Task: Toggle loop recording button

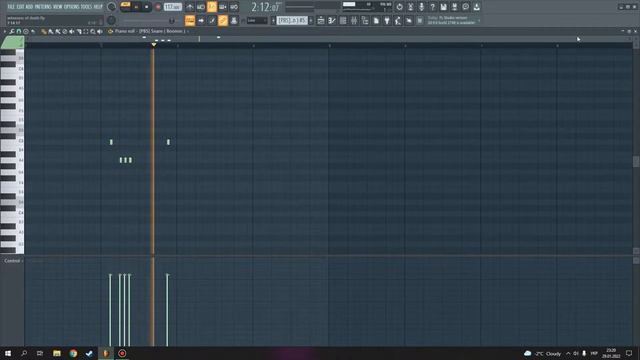Action: coord(234,7)
